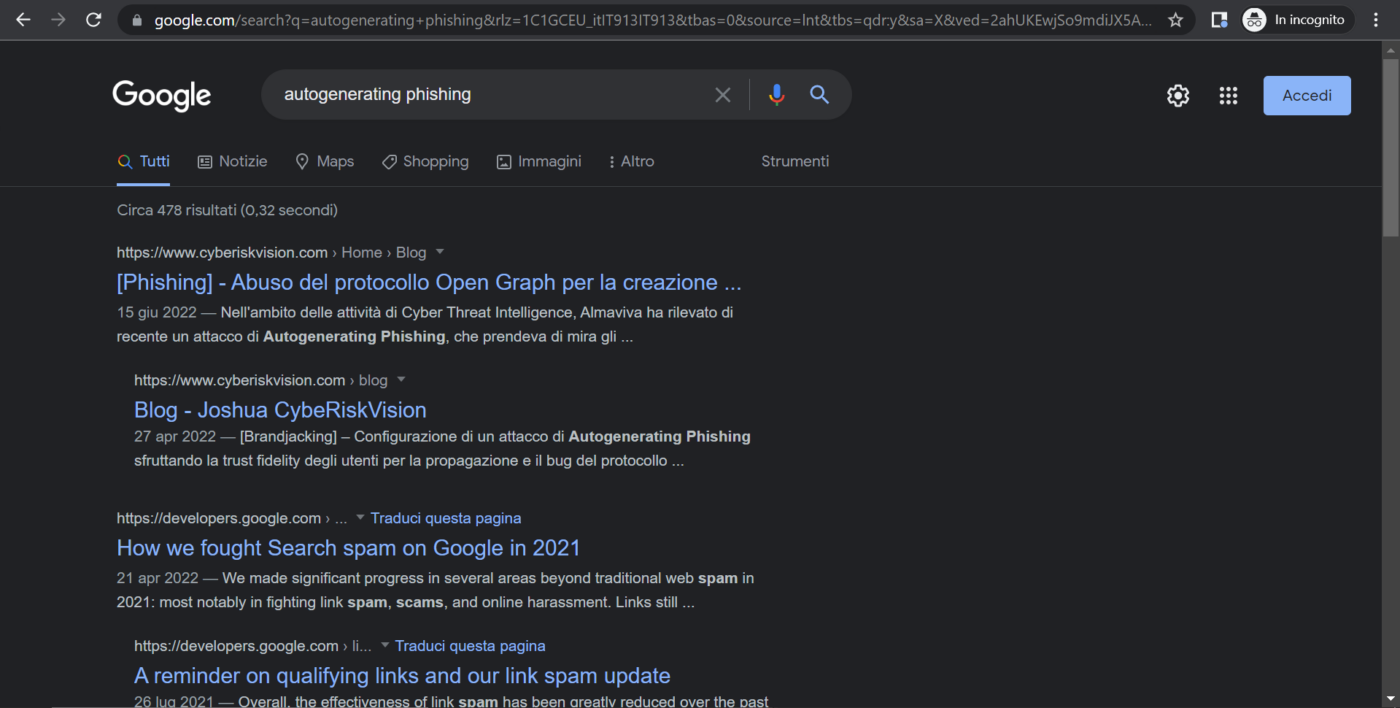The image size is (1400, 708).
Task: Translate the 'A reminder on qualifying links' page
Action: [470, 646]
